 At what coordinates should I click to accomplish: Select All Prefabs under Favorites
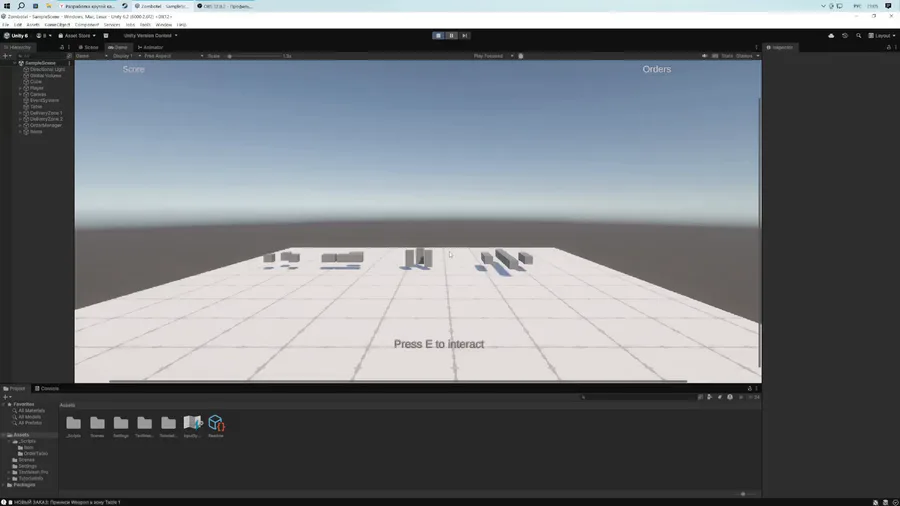(x=29, y=423)
